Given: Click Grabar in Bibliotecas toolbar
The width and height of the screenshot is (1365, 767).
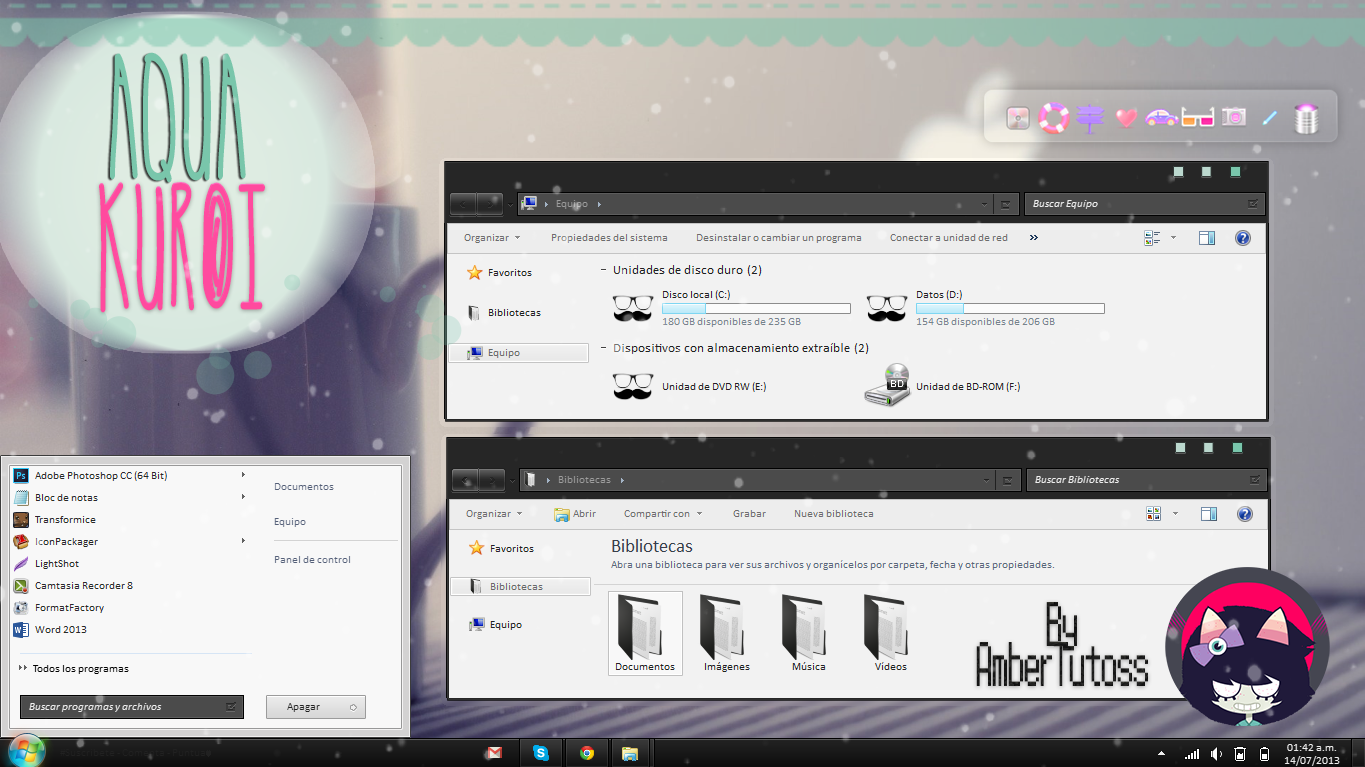Looking at the screenshot, I should tap(749, 514).
